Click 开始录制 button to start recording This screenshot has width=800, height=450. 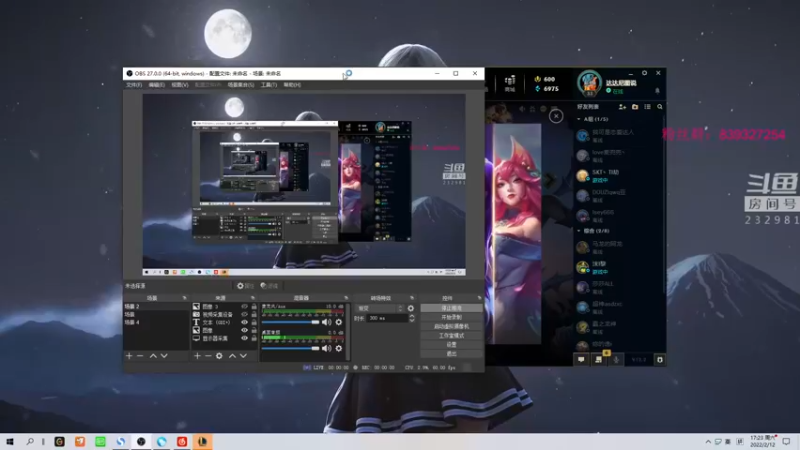coord(452,317)
